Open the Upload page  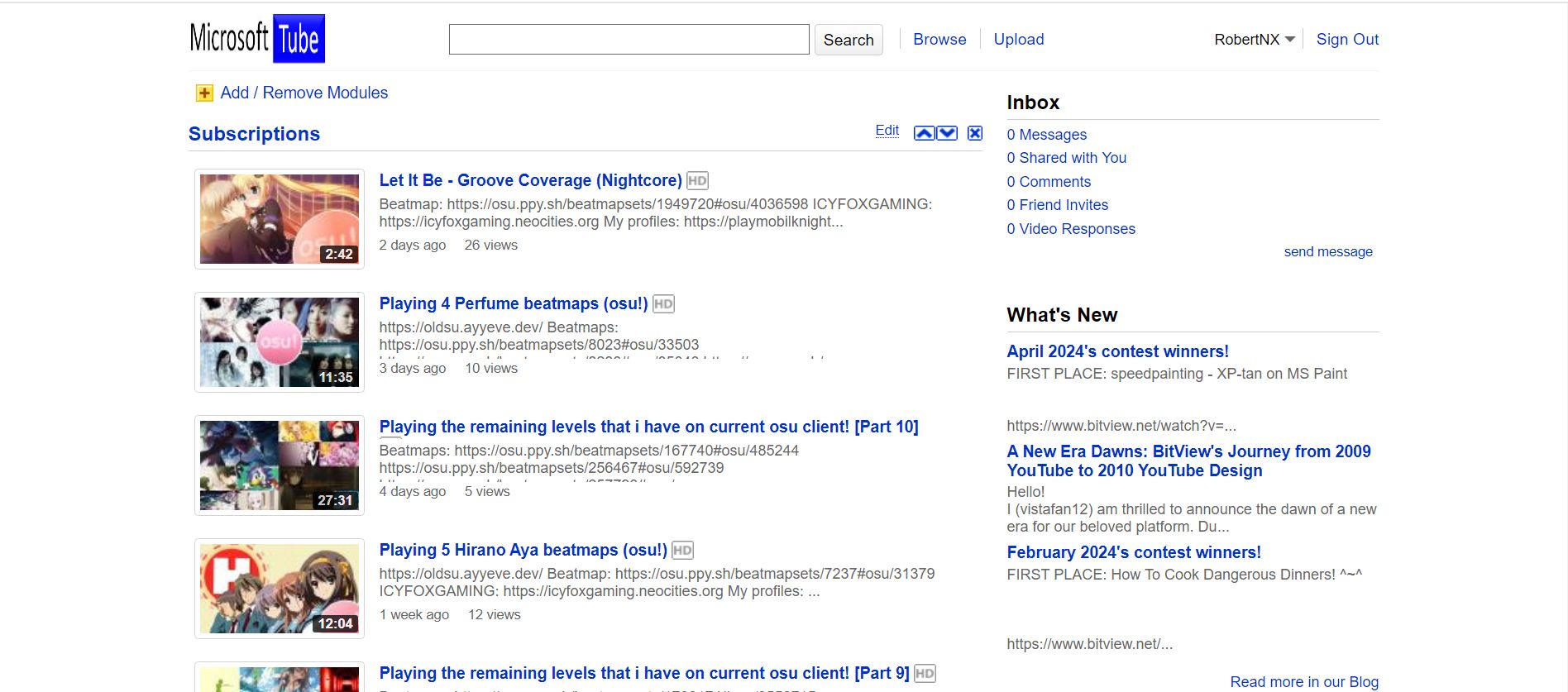(1019, 39)
